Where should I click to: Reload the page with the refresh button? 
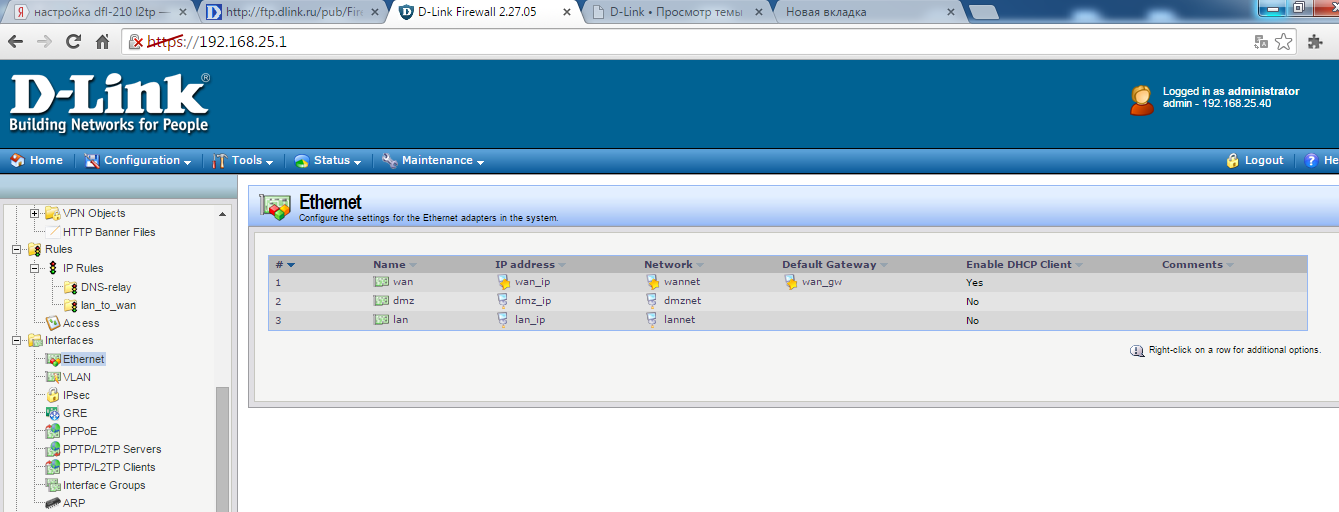pos(73,42)
